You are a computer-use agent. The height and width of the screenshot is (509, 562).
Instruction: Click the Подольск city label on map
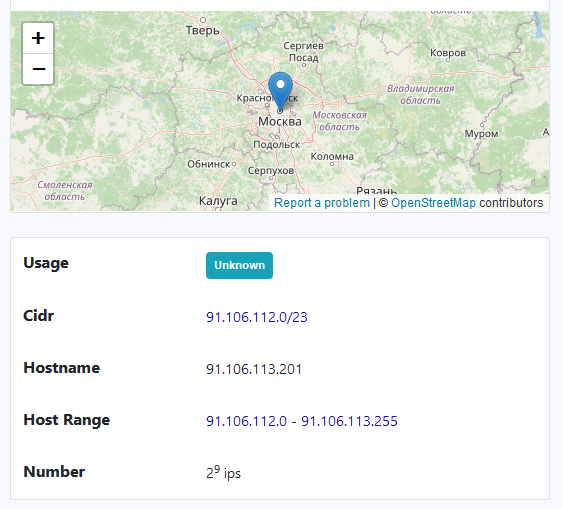(277, 144)
